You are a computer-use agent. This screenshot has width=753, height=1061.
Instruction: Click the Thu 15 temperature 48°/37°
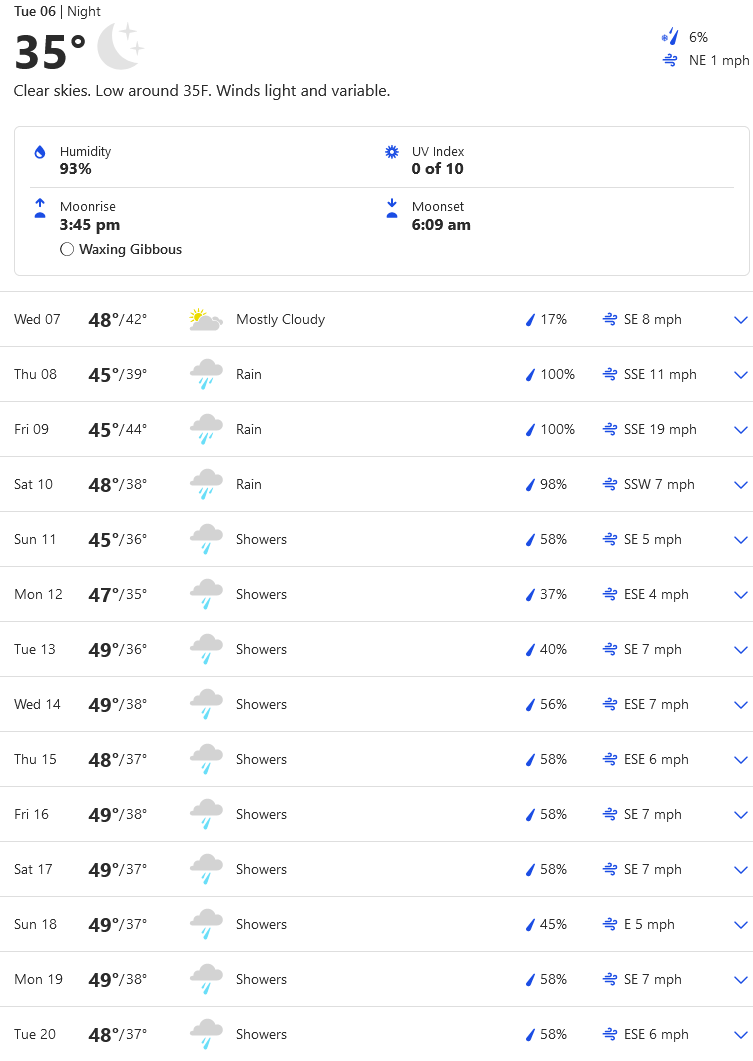pos(117,760)
